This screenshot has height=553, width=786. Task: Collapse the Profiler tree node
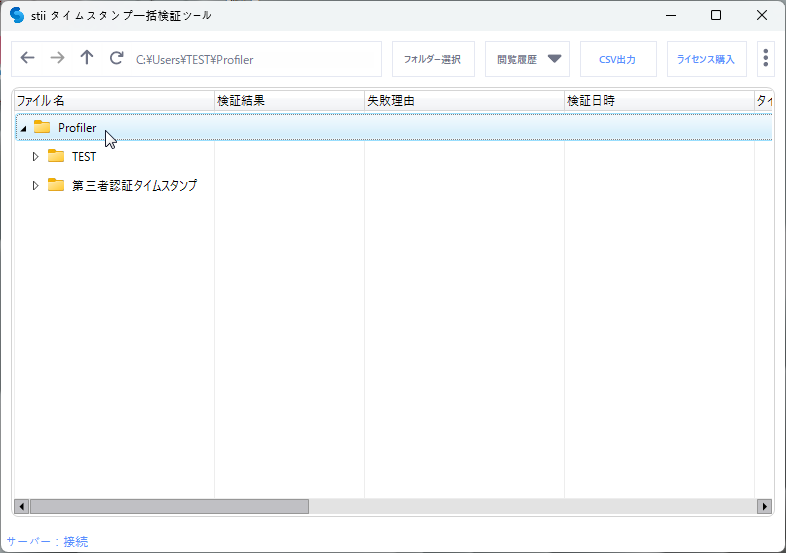point(23,129)
